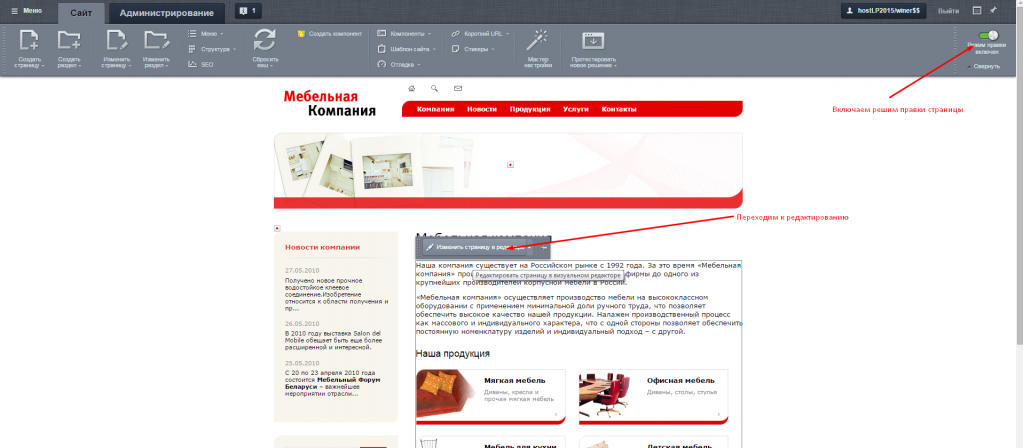Toggle the edit mode switch off
This screenshot has height=448, width=1023.
coord(988,35)
